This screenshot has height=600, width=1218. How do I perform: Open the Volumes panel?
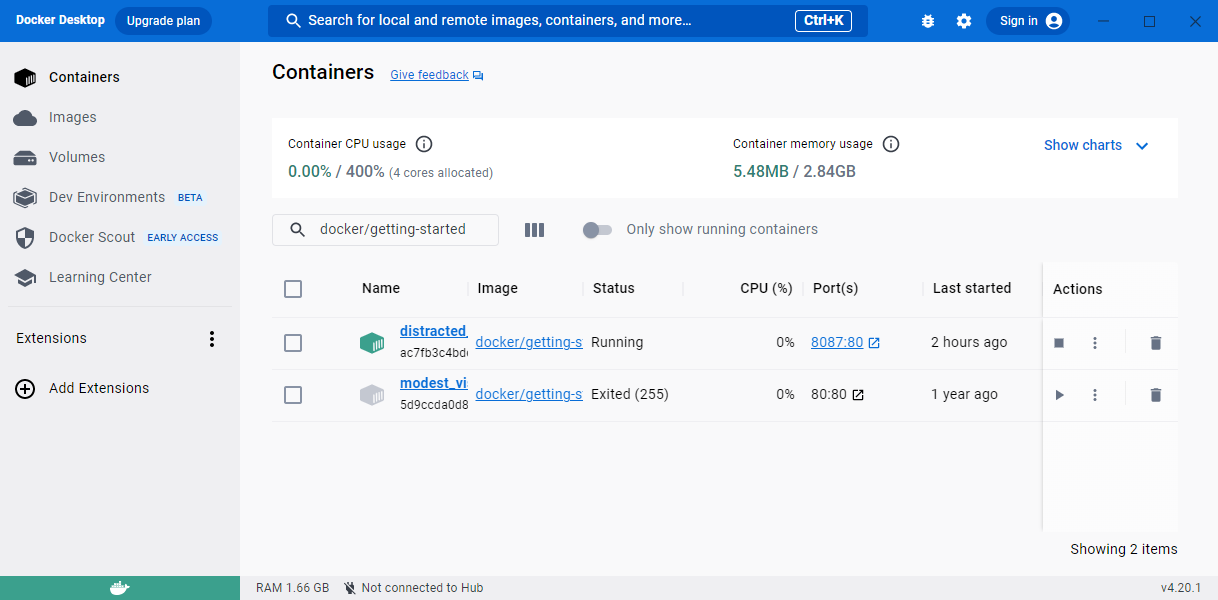click(x=77, y=157)
